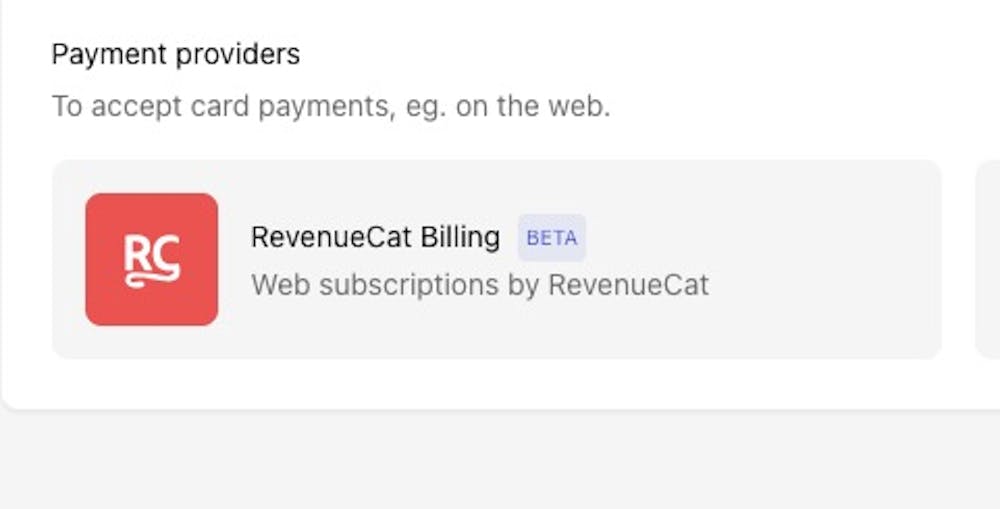The image size is (1000, 509).
Task: Click the "To accept card payments" description text
Action: pos(330,106)
